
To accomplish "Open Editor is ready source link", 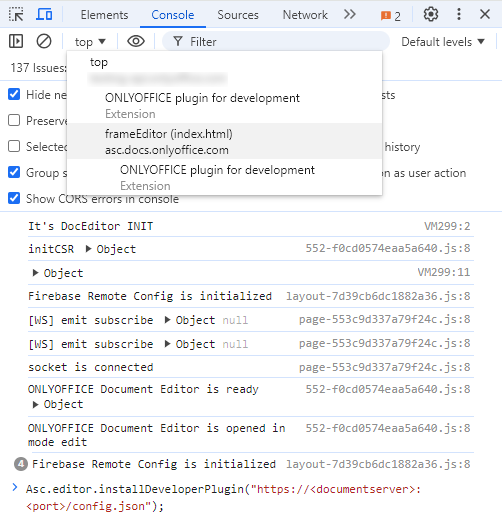I will tap(388, 389).
